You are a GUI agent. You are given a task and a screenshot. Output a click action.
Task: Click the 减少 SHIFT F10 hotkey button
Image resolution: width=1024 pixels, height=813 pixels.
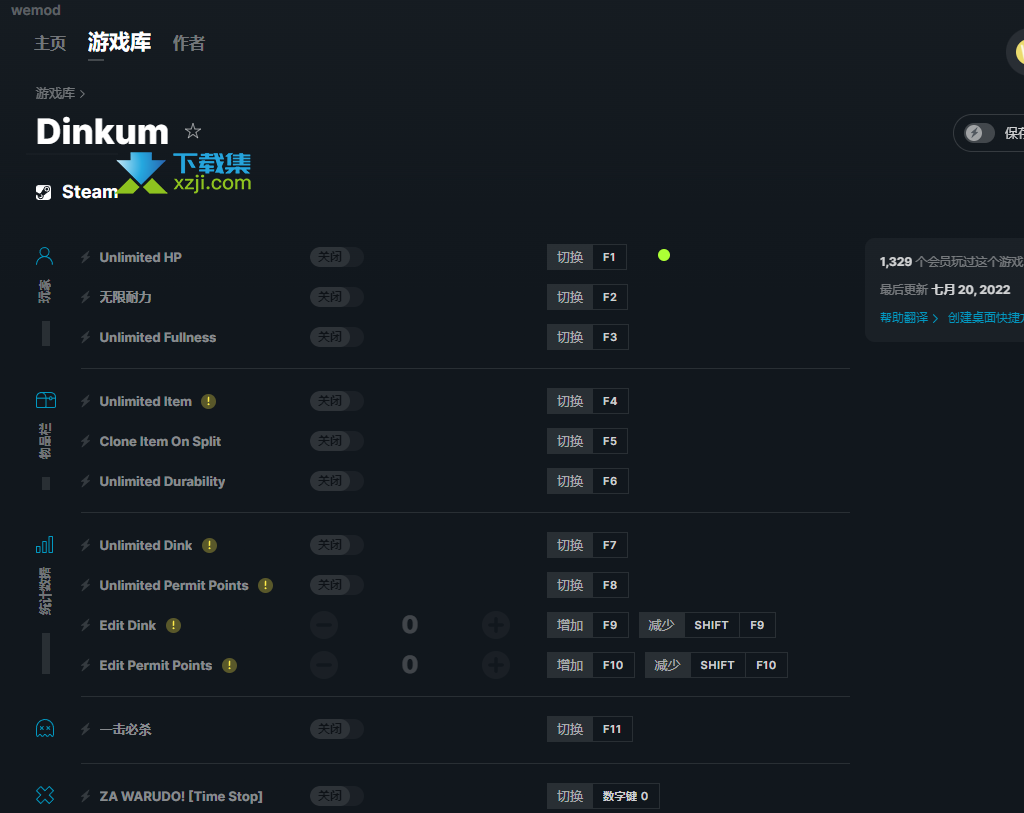point(716,665)
